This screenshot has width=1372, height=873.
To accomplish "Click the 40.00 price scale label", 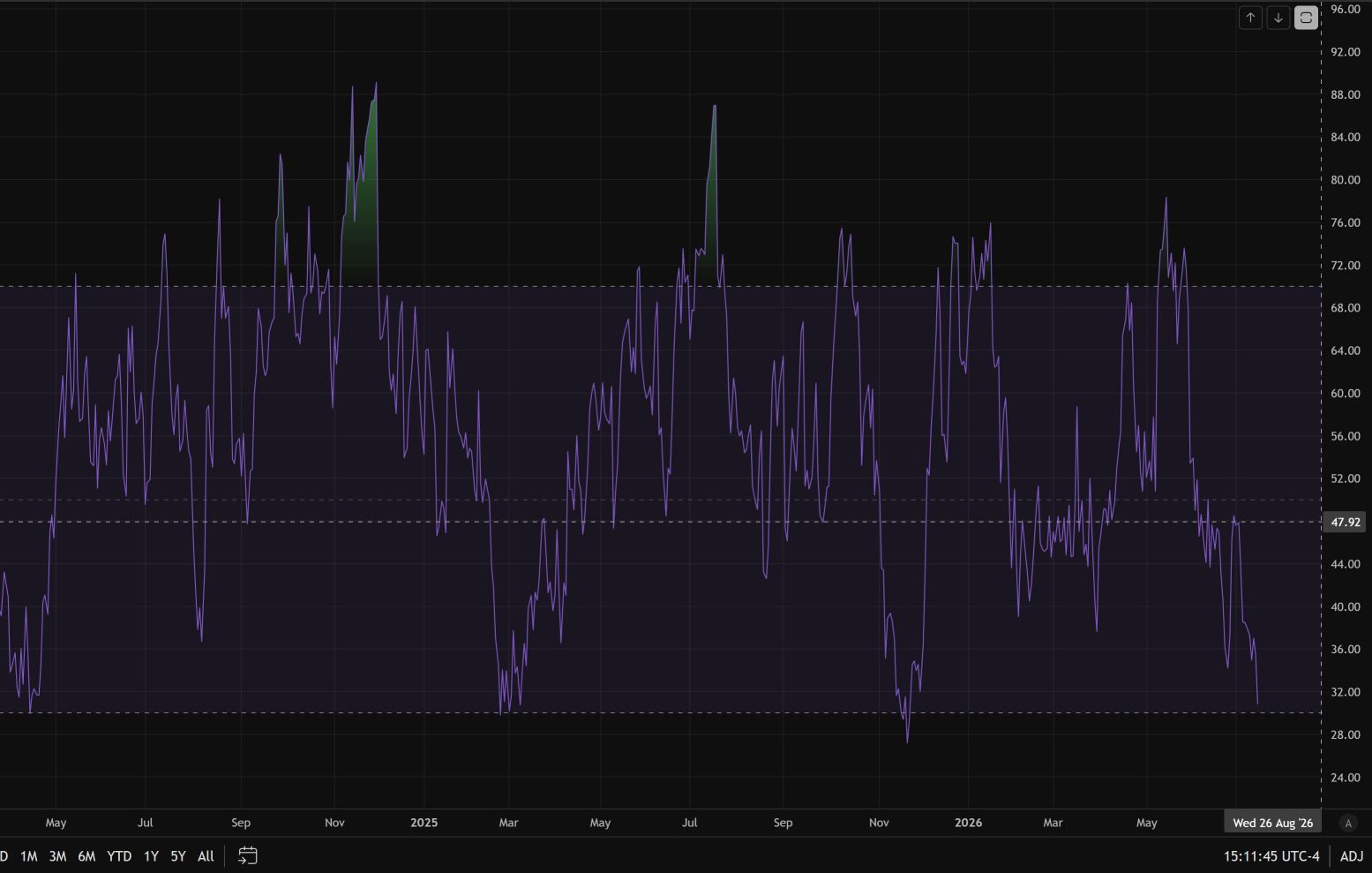I will pos(1346,606).
